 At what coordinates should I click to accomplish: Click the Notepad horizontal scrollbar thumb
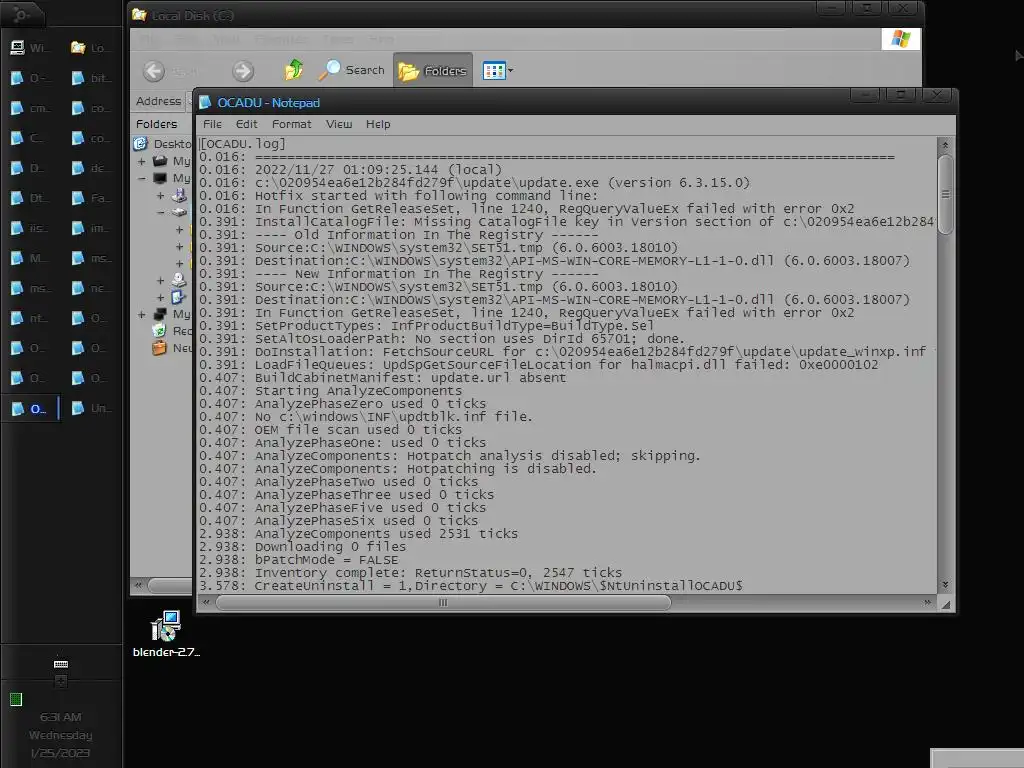pyautogui.click(x=443, y=602)
